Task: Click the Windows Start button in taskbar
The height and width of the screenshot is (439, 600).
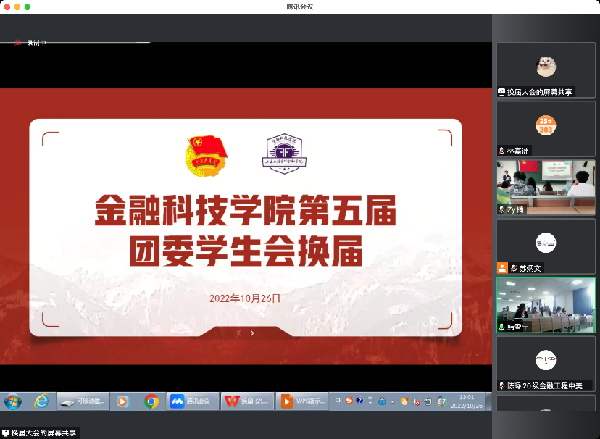Action: pyautogui.click(x=13, y=401)
